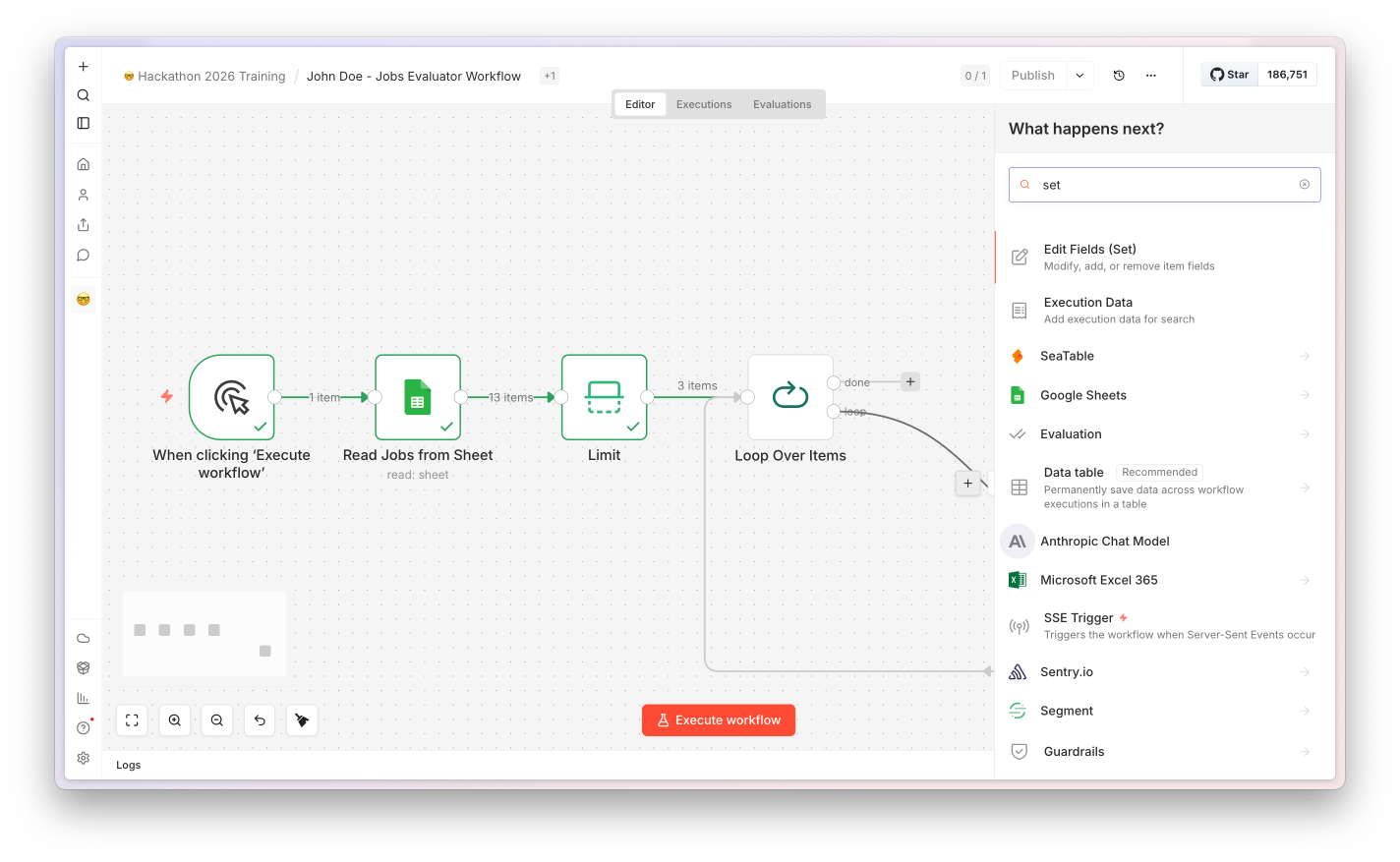Switch to the Executions tab
This screenshot has width=1400, height=862.
[704, 104]
